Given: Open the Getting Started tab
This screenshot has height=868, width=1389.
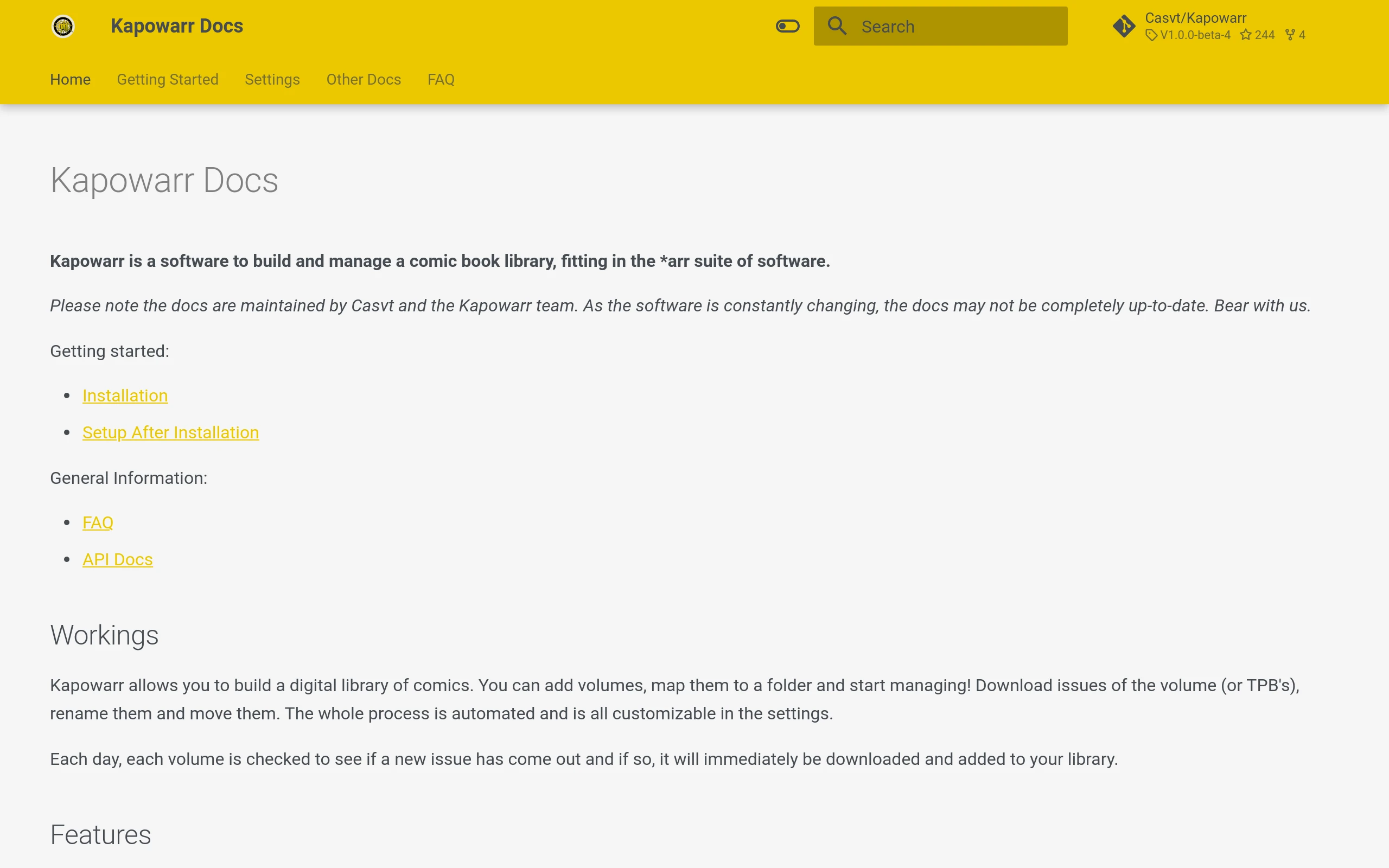Looking at the screenshot, I should [x=168, y=80].
